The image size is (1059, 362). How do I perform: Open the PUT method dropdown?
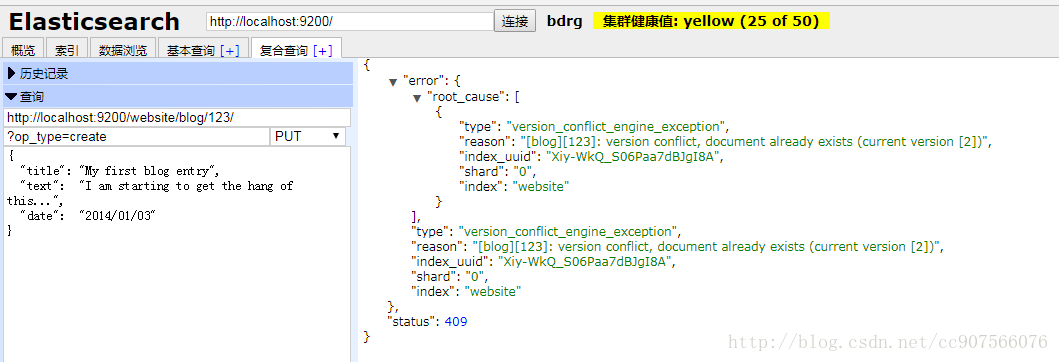pyautogui.click(x=308, y=136)
